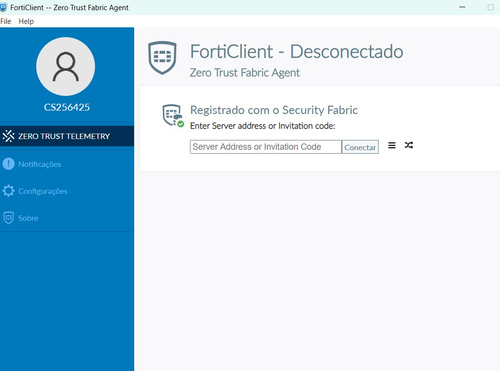Click the Sobre shield icon
This screenshot has height=371, width=500.
point(8,218)
